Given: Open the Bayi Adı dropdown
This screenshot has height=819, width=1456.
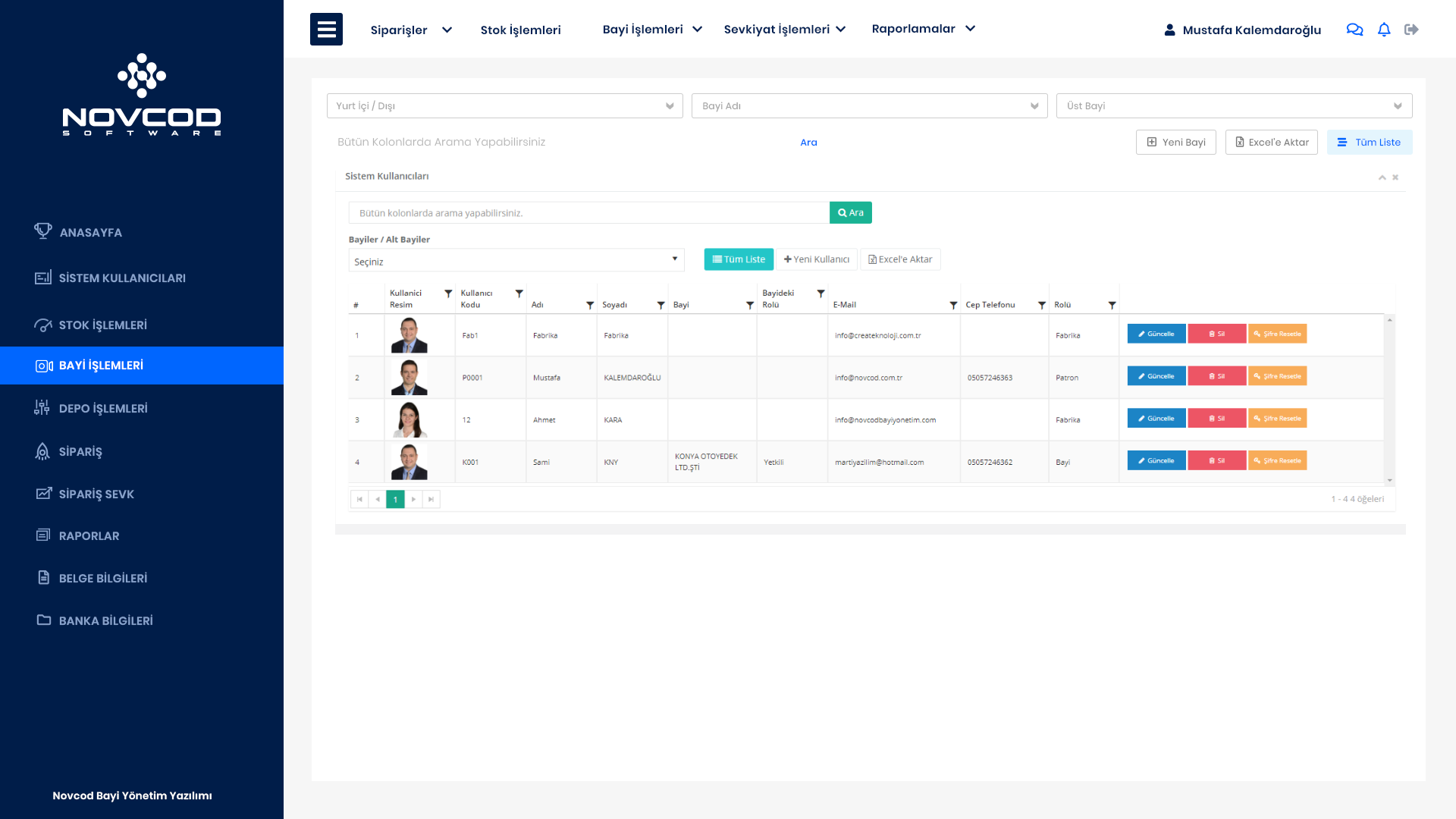Looking at the screenshot, I should 869,106.
